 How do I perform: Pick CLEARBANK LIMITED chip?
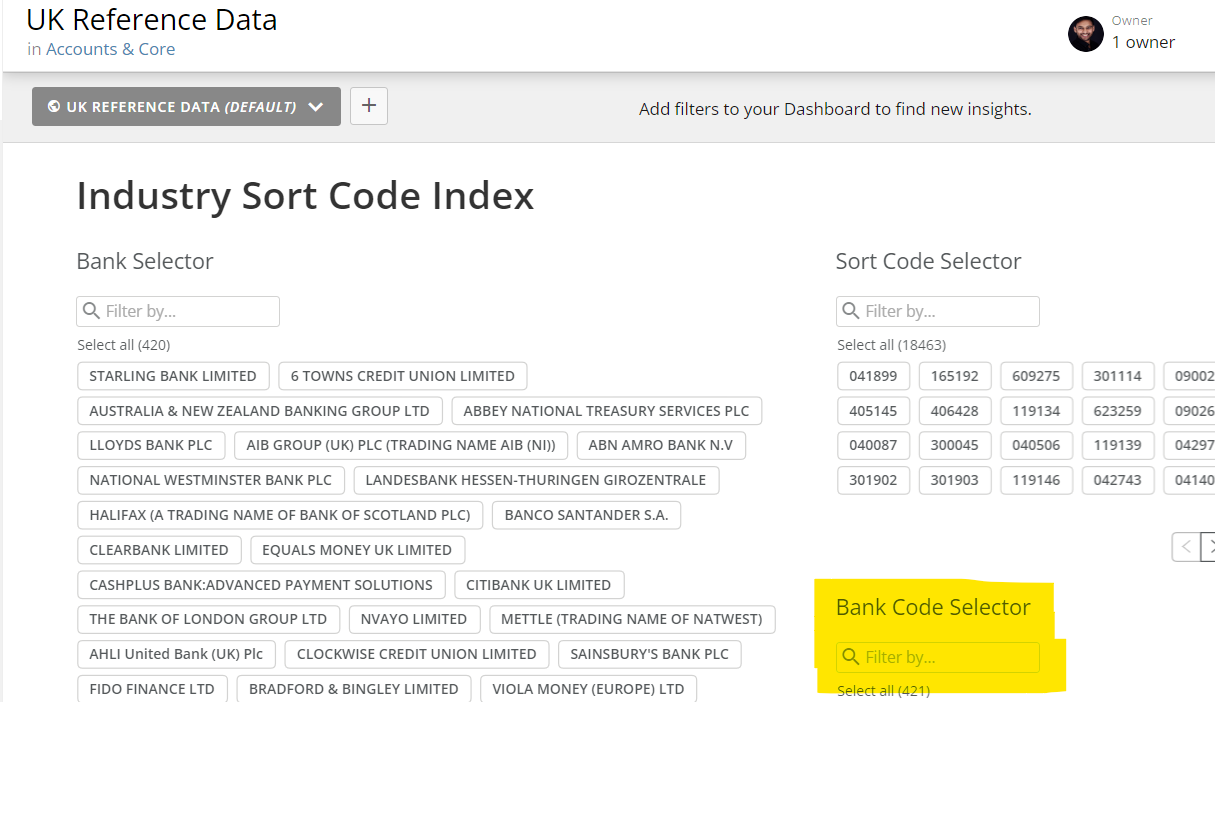click(159, 550)
